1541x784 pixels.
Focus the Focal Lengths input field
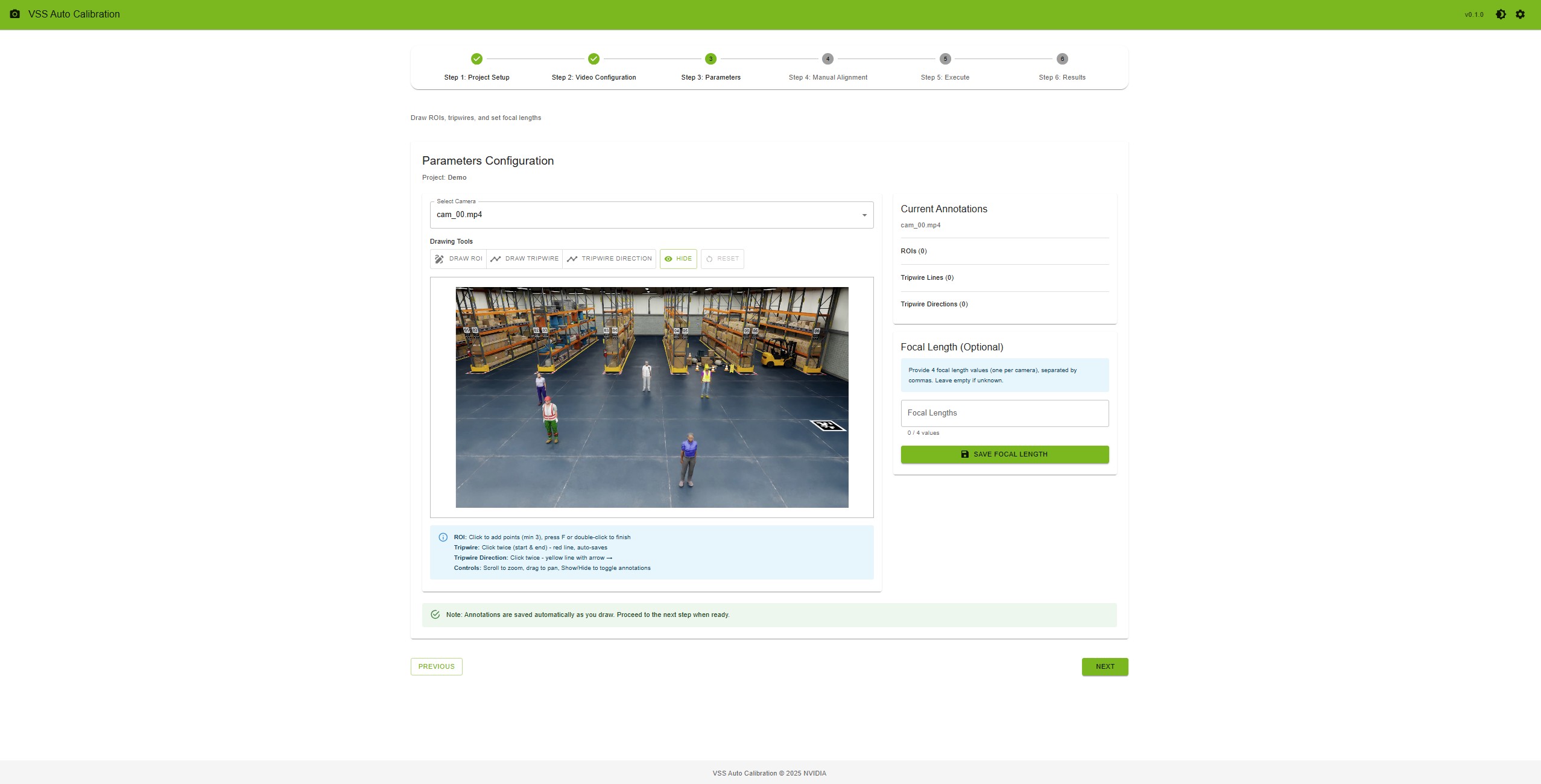coord(1004,413)
